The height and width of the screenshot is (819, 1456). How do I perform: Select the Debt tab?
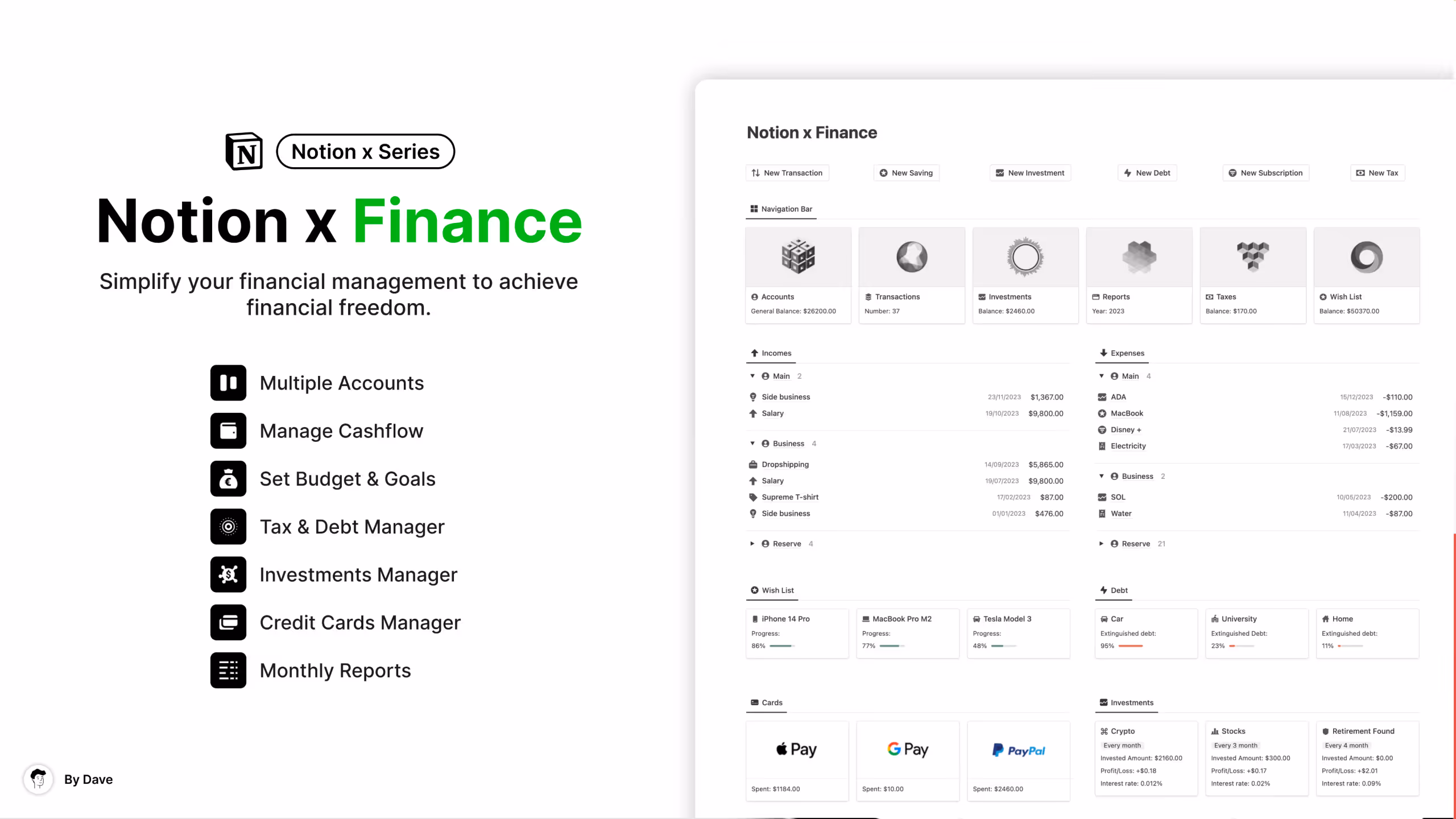click(1114, 590)
